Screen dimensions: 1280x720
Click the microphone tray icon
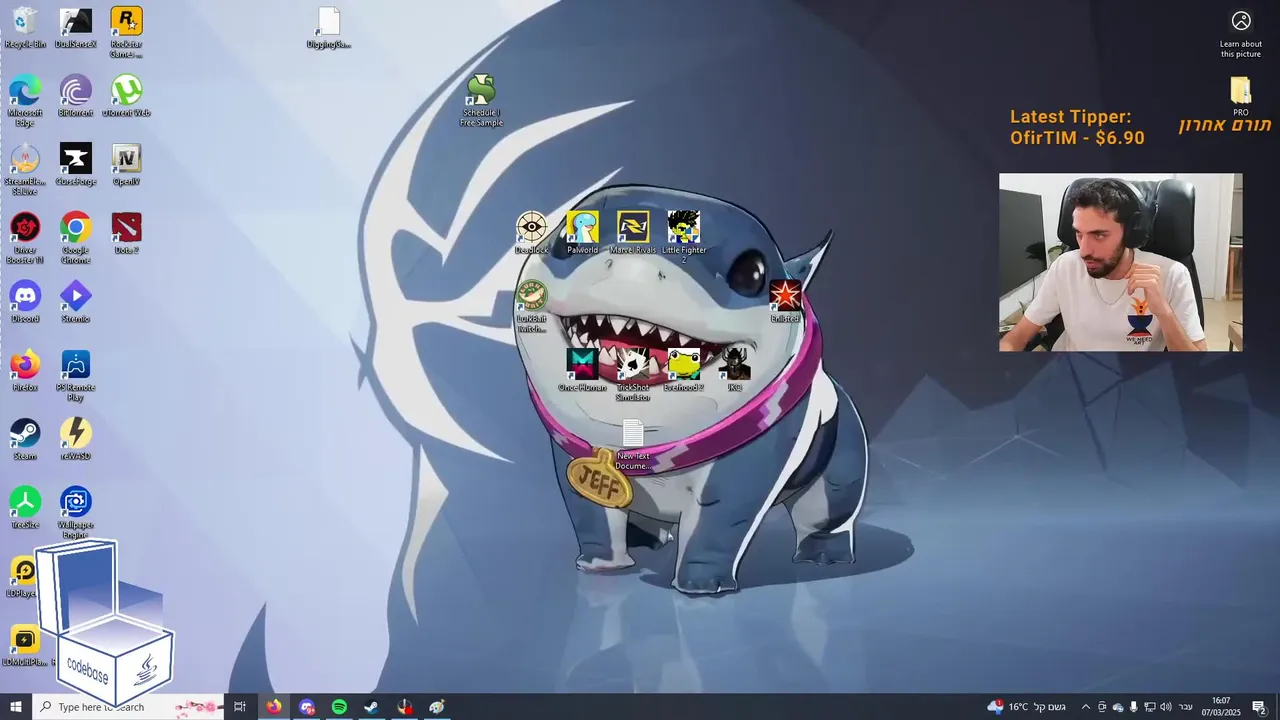[x=1133, y=707]
